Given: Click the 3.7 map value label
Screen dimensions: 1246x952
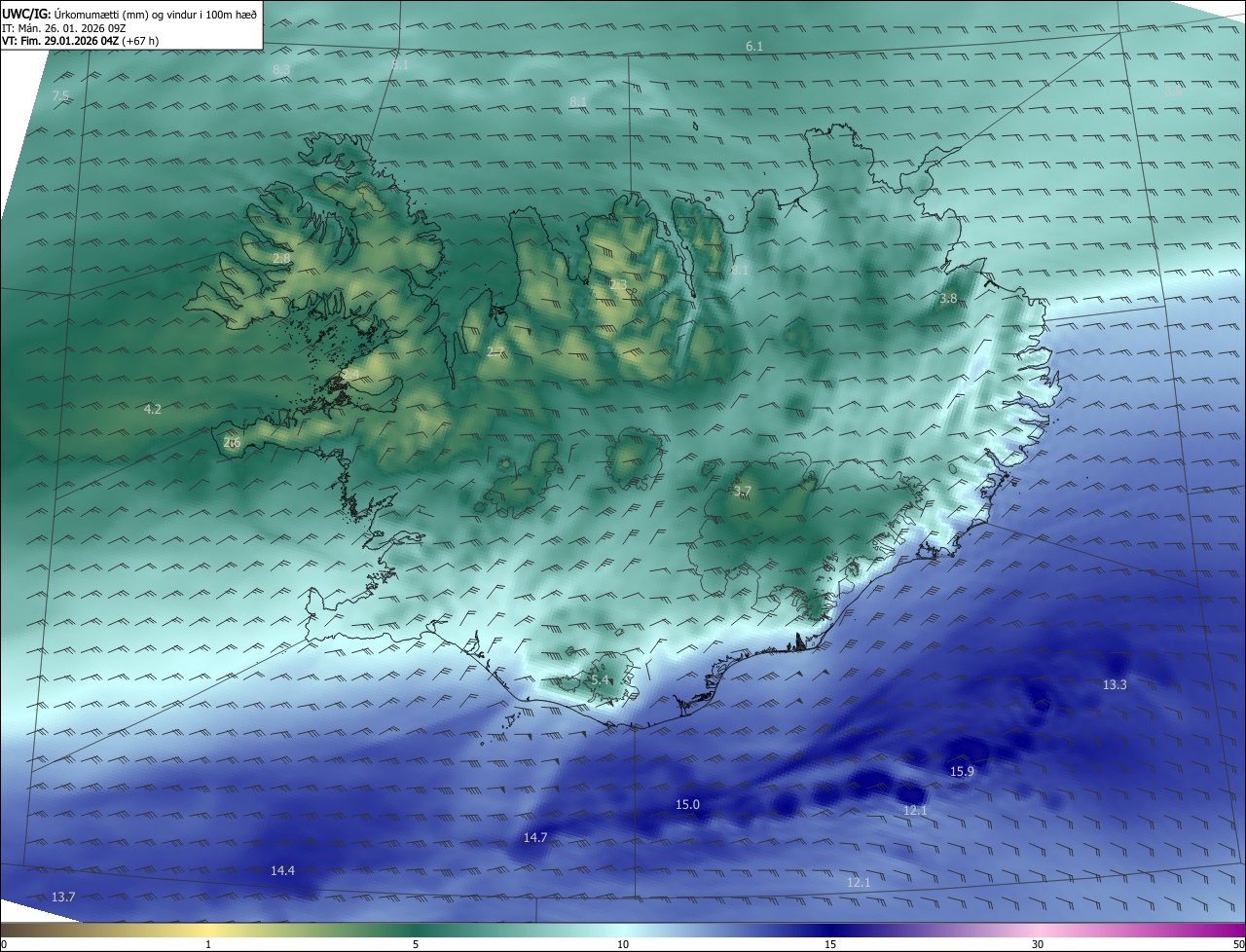Looking at the screenshot, I should pyautogui.click(x=742, y=492).
